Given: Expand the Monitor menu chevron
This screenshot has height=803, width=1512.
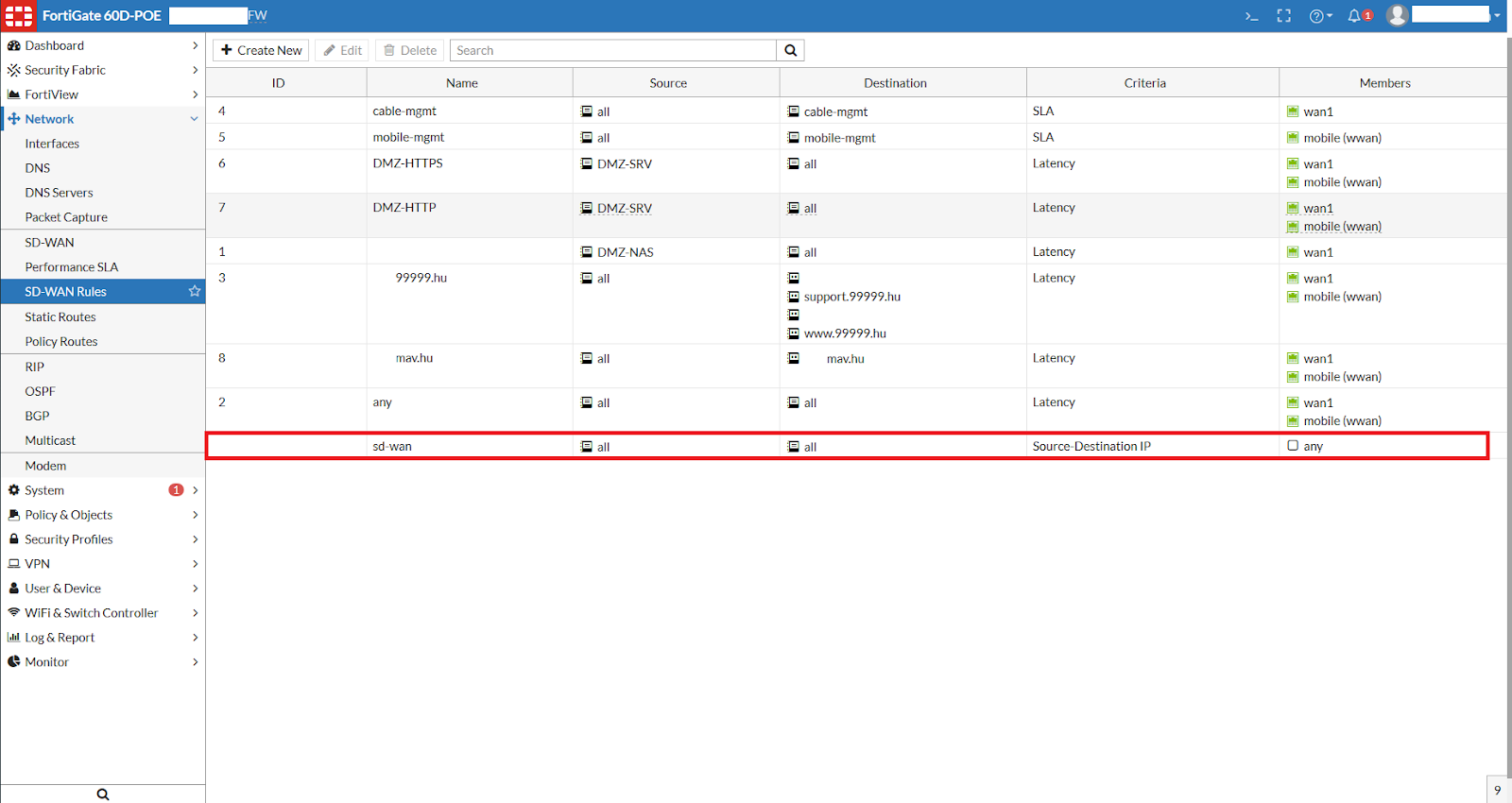Looking at the screenshot, I should [195, 662].
